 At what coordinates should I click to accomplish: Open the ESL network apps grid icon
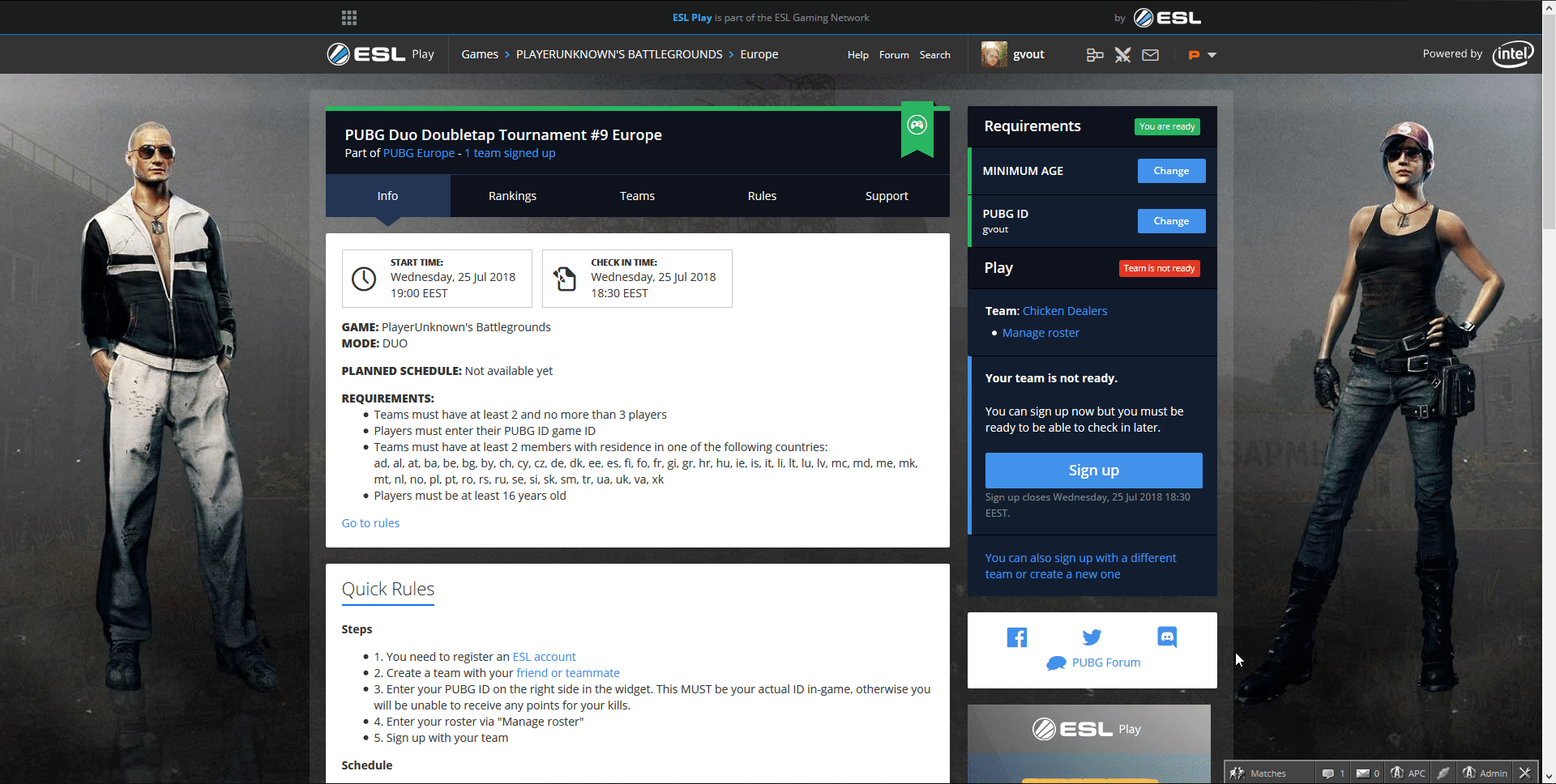click(x=349, y=18)
